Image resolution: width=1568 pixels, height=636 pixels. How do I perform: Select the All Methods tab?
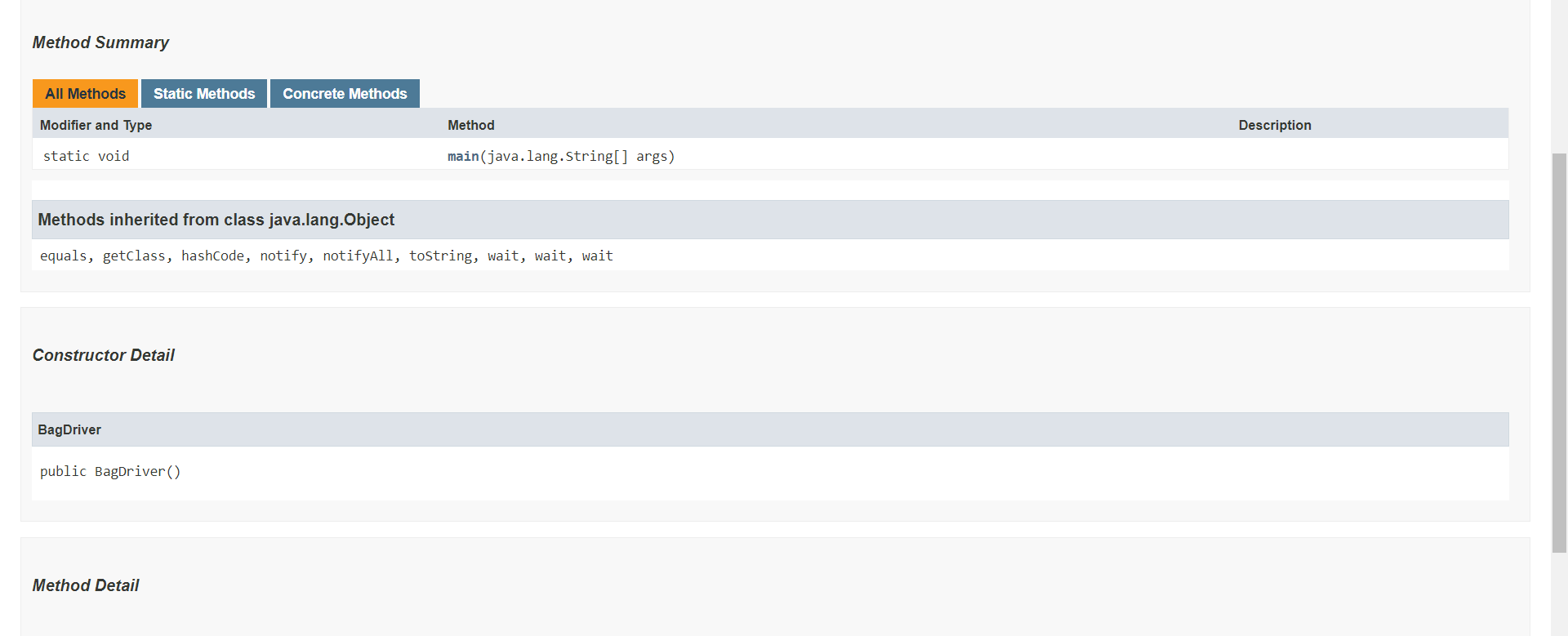click(x=85, y=94)
